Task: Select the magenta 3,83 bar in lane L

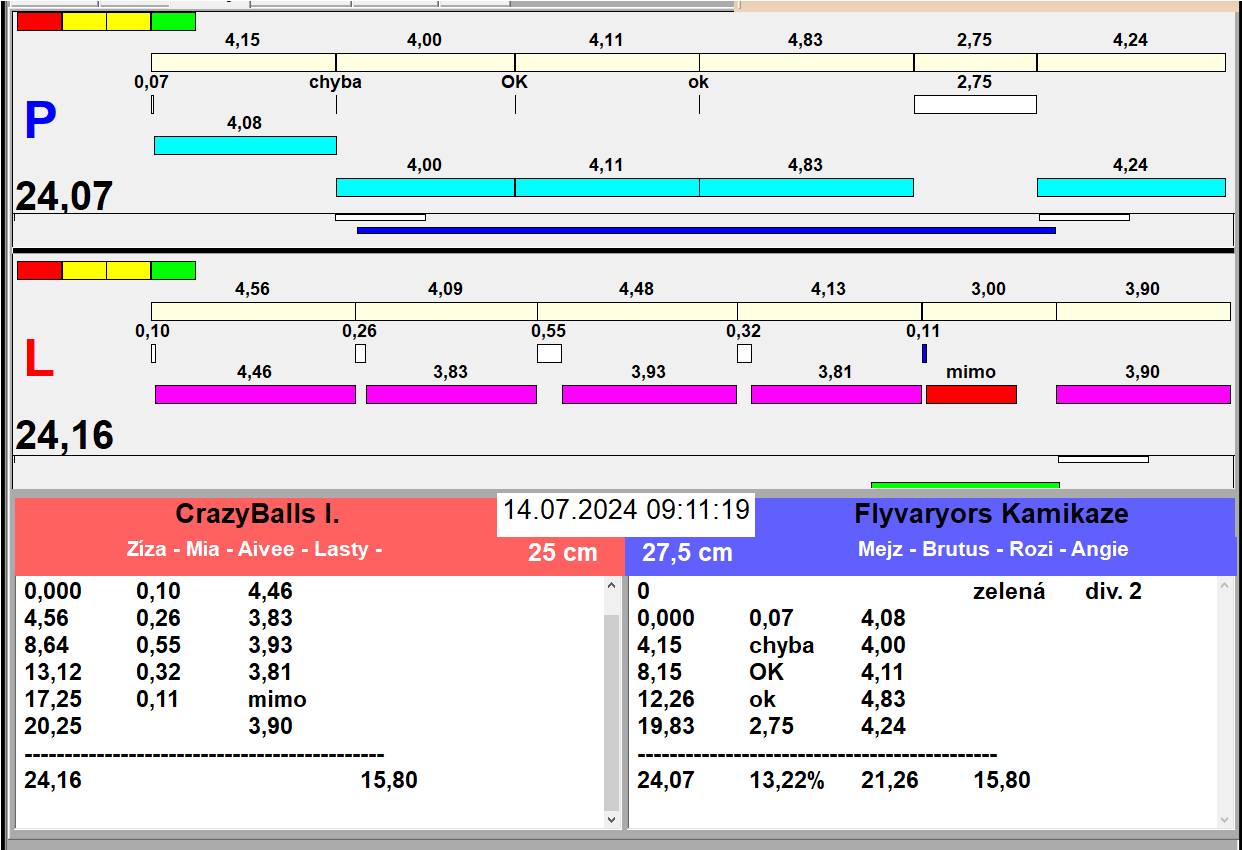Action: pyautogui.click(x=451, y=394)
